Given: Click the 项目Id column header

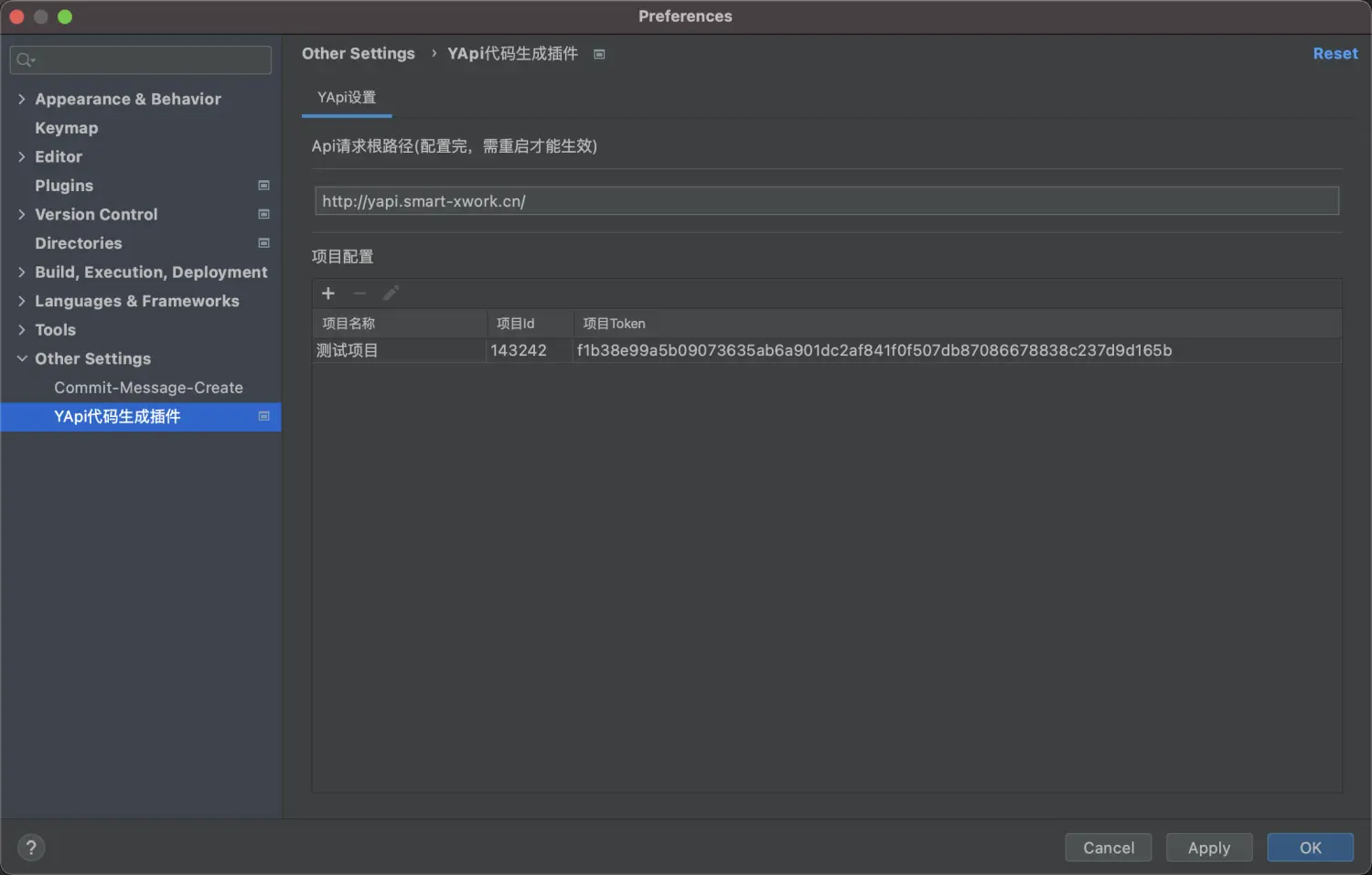Looking at the screenshot, I should click(530, 324).
